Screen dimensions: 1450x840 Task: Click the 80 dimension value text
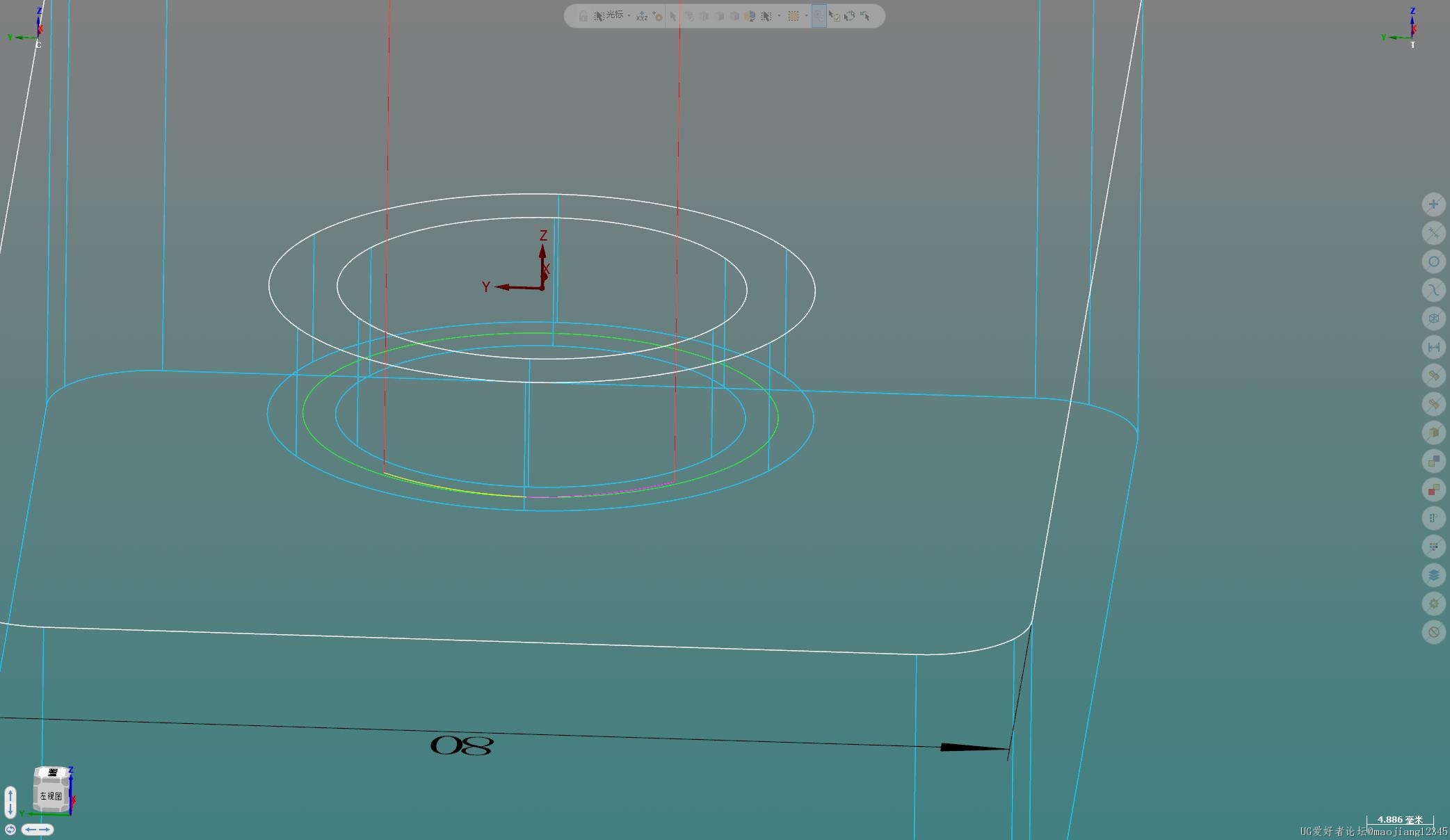tap(462, 746)
